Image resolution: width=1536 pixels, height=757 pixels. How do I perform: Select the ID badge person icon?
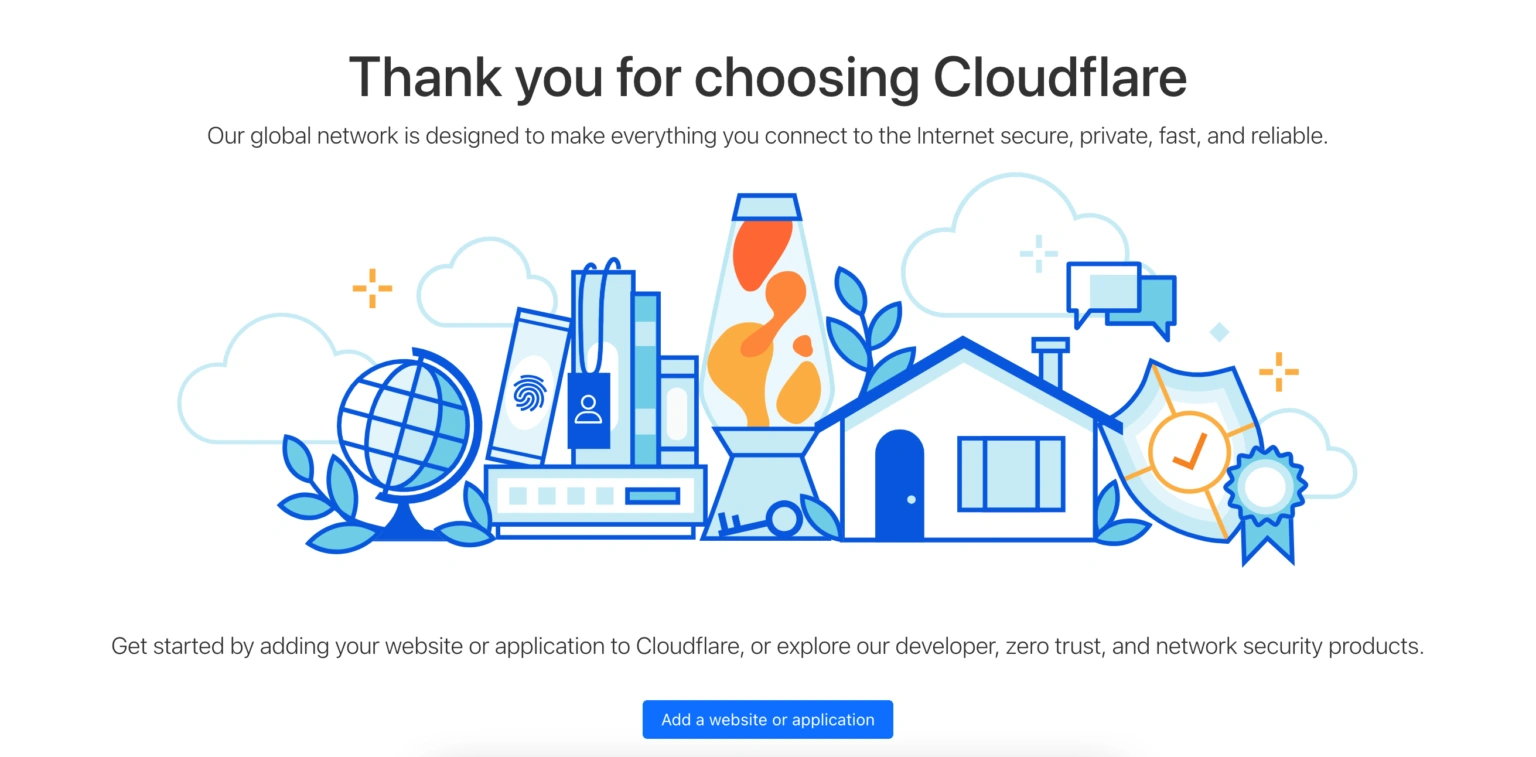588,409
